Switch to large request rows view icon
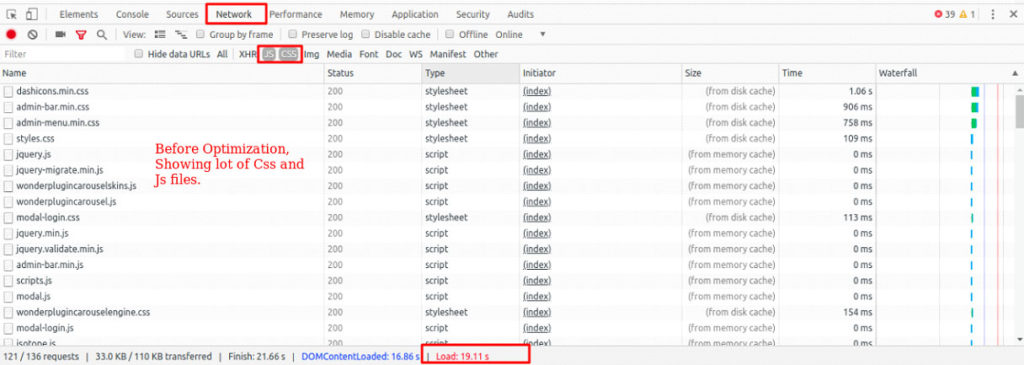The height and width of the screenshot is (365, 1024). [x=160, y=35]
